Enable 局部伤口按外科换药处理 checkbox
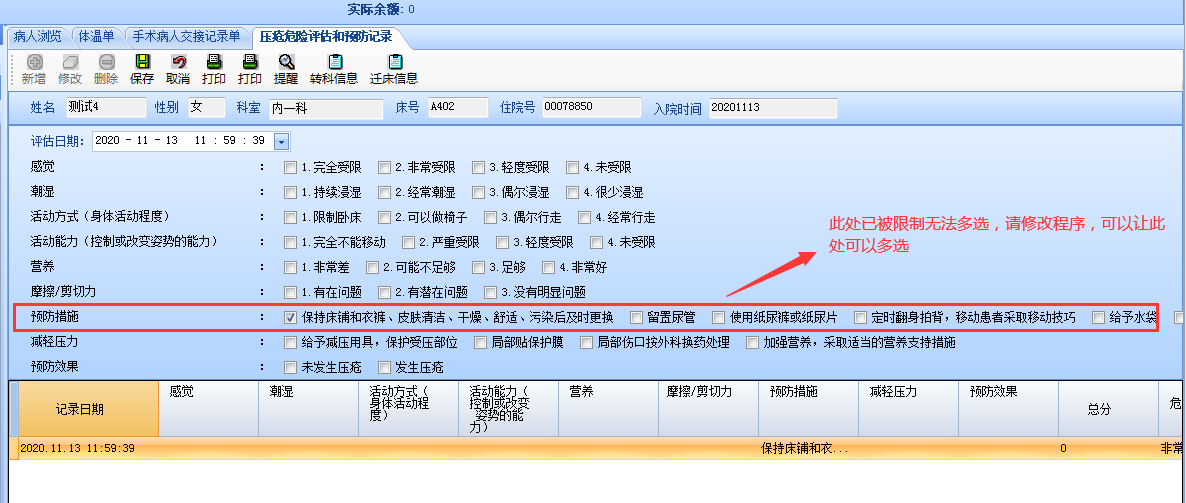Image resolution: width=1186 pixels, height=503 pixels. (586, 343)
